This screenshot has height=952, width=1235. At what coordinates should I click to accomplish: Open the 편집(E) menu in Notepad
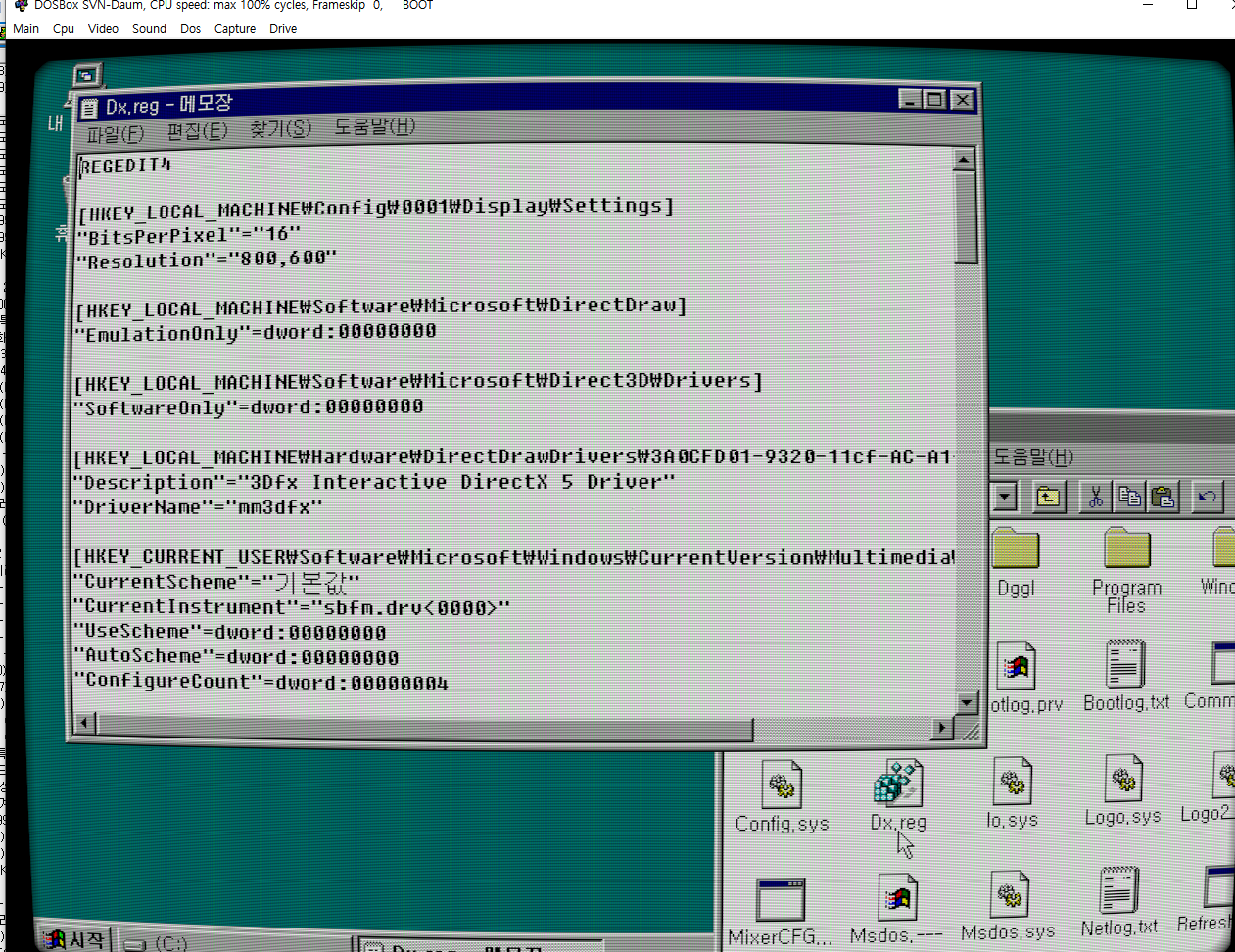197,130
